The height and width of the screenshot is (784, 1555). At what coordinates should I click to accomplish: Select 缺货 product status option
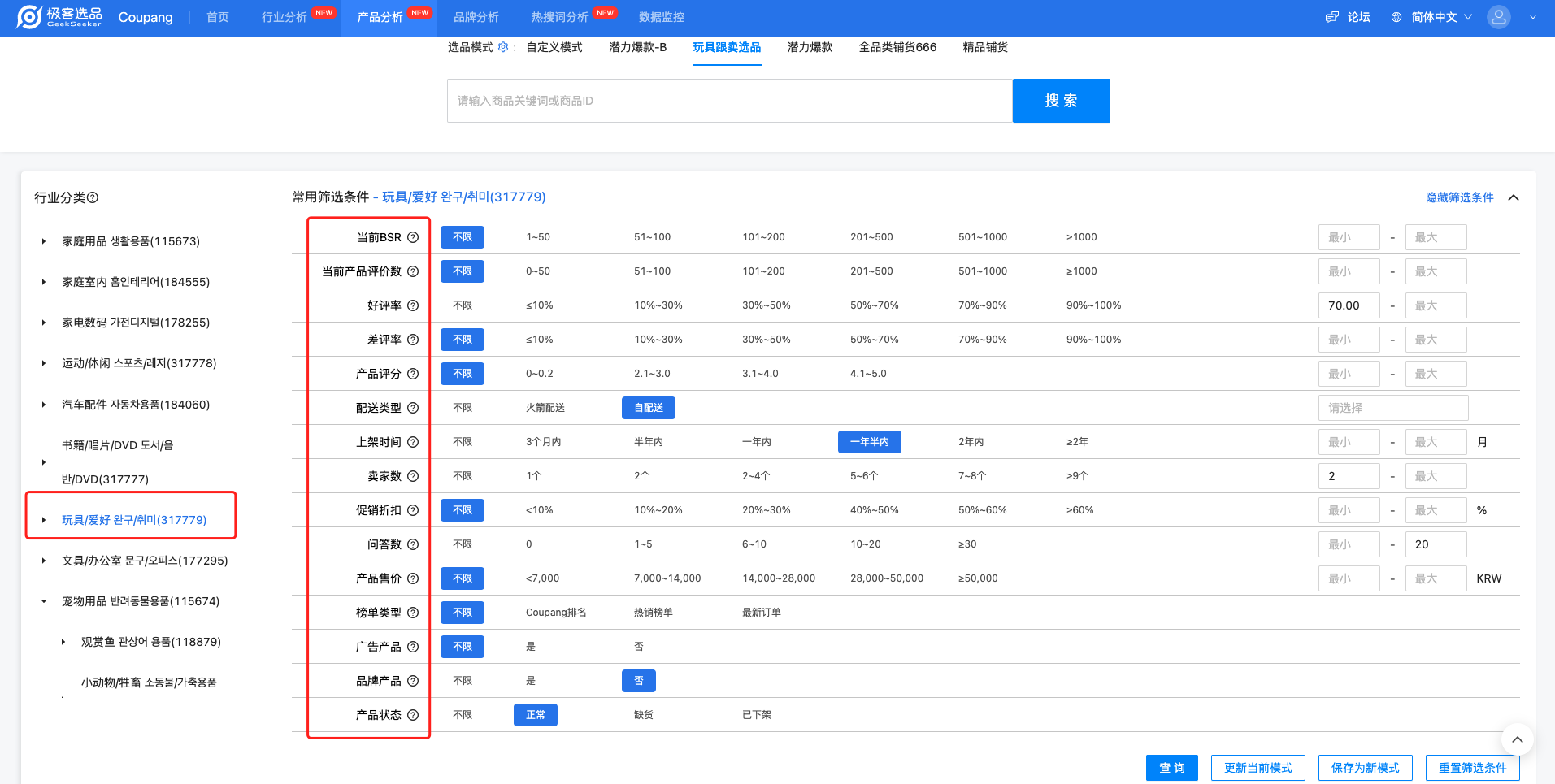pyautogui.click(x=643, y=715)
